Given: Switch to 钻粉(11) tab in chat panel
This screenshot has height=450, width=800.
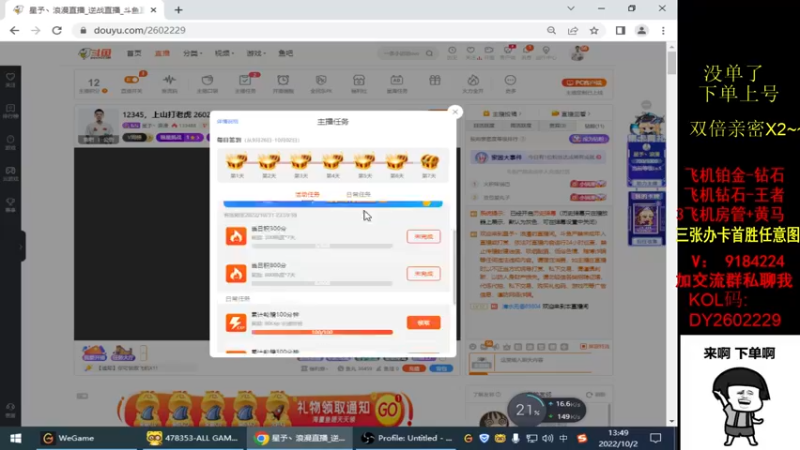Looking at the screenshot, I should point(594,126).
